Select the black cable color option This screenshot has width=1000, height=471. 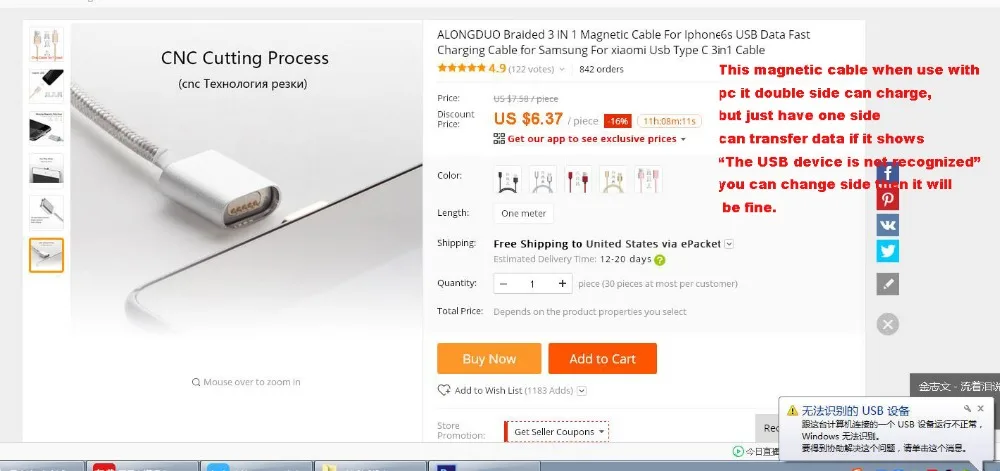(507, 180)
